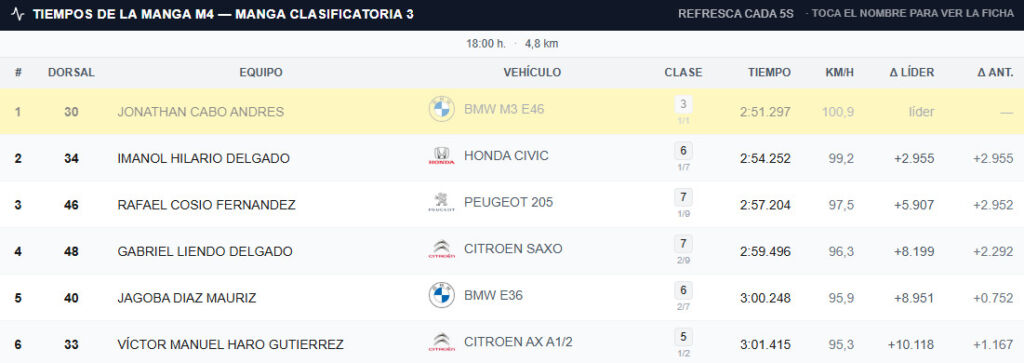Click the TIEMPO column header

(x=769, y=72)
